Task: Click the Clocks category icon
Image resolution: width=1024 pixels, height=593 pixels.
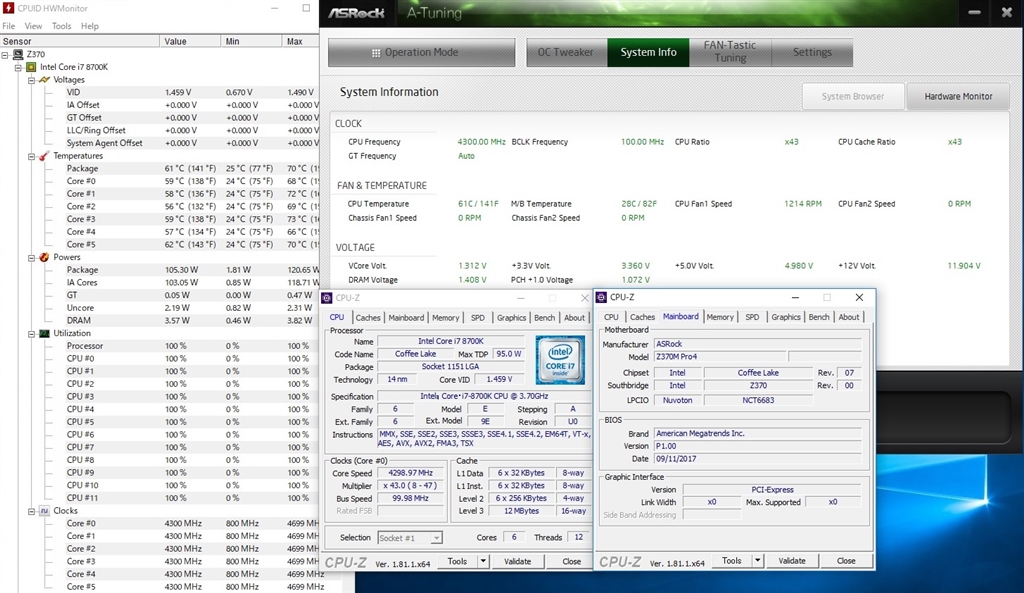Action: (44, 511)
